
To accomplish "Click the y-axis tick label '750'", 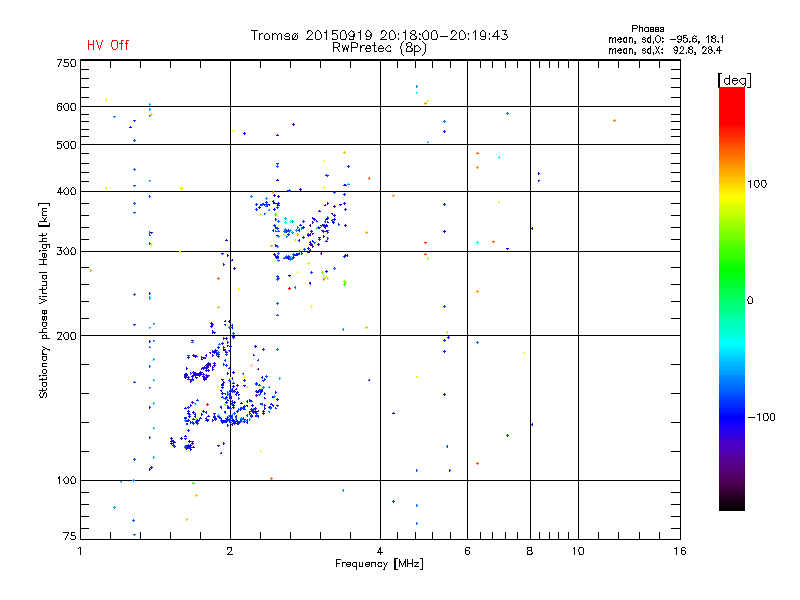I will (x=66, y=63).
